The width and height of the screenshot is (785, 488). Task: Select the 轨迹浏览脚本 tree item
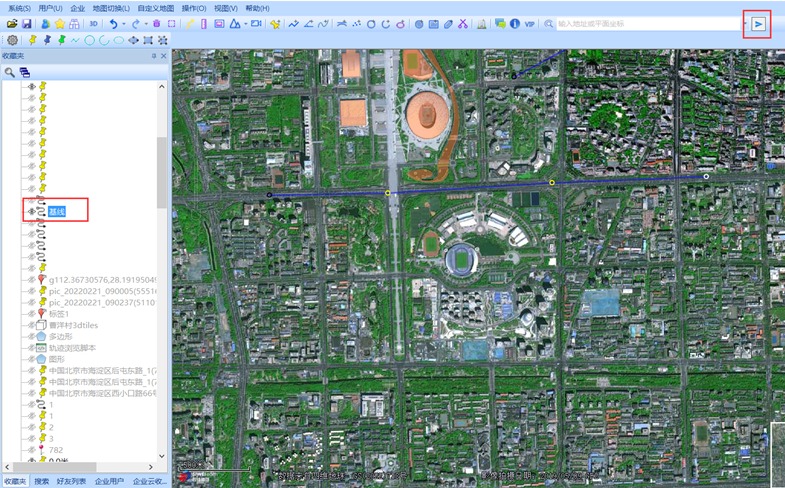point(72,348)
